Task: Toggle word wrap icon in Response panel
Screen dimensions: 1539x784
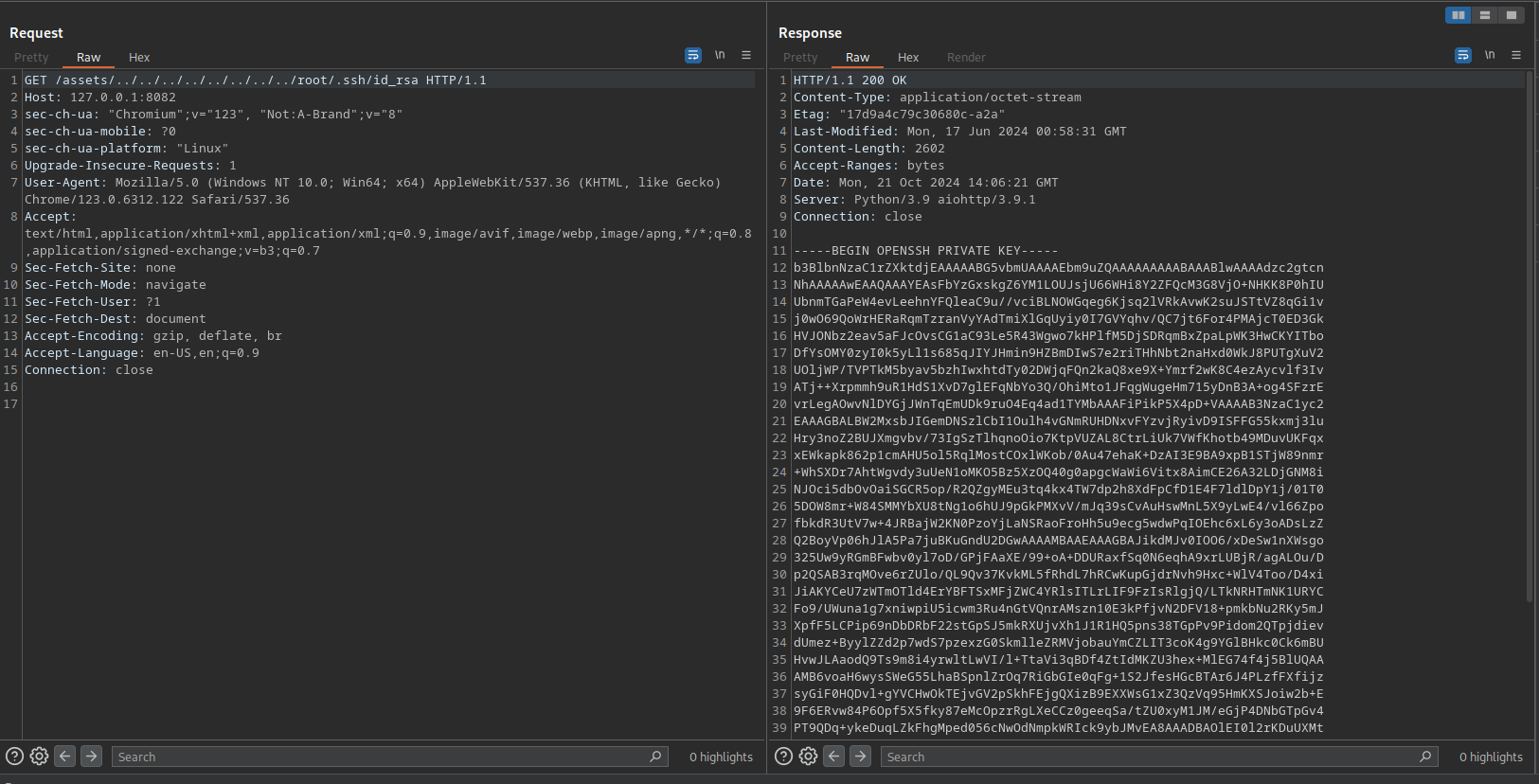Action: click(x=1463, y=56)
